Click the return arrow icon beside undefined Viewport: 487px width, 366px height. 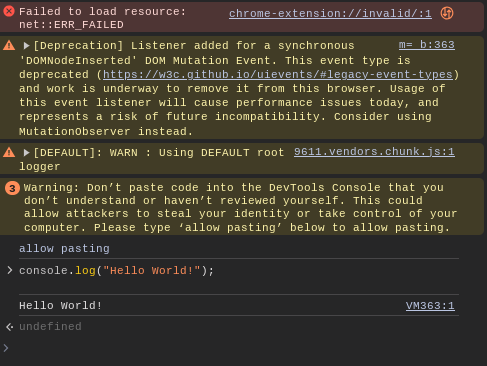pyautogui.click(x=10, y=327)
